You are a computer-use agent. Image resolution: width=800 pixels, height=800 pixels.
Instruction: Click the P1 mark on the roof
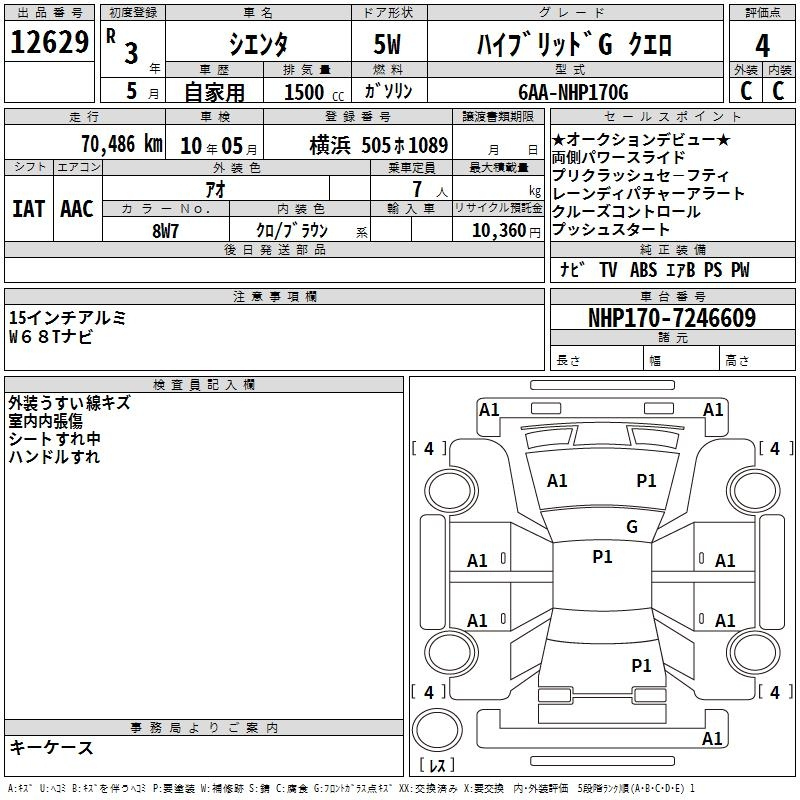pyautogui.click(x=602, y=556)
